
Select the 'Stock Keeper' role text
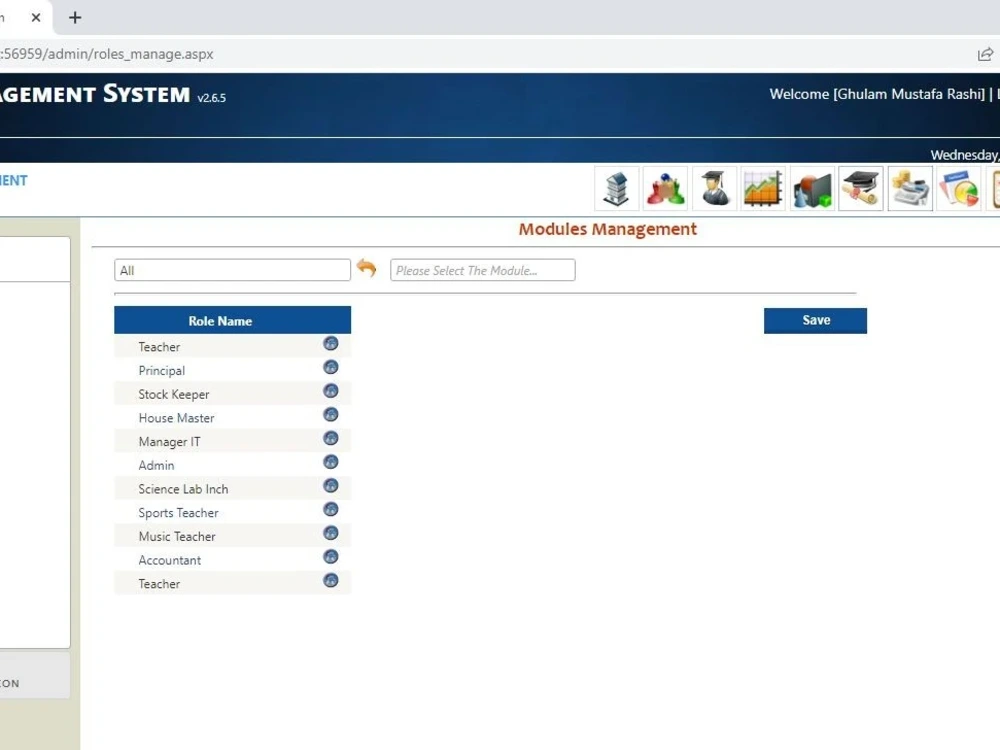coord(173,394)
